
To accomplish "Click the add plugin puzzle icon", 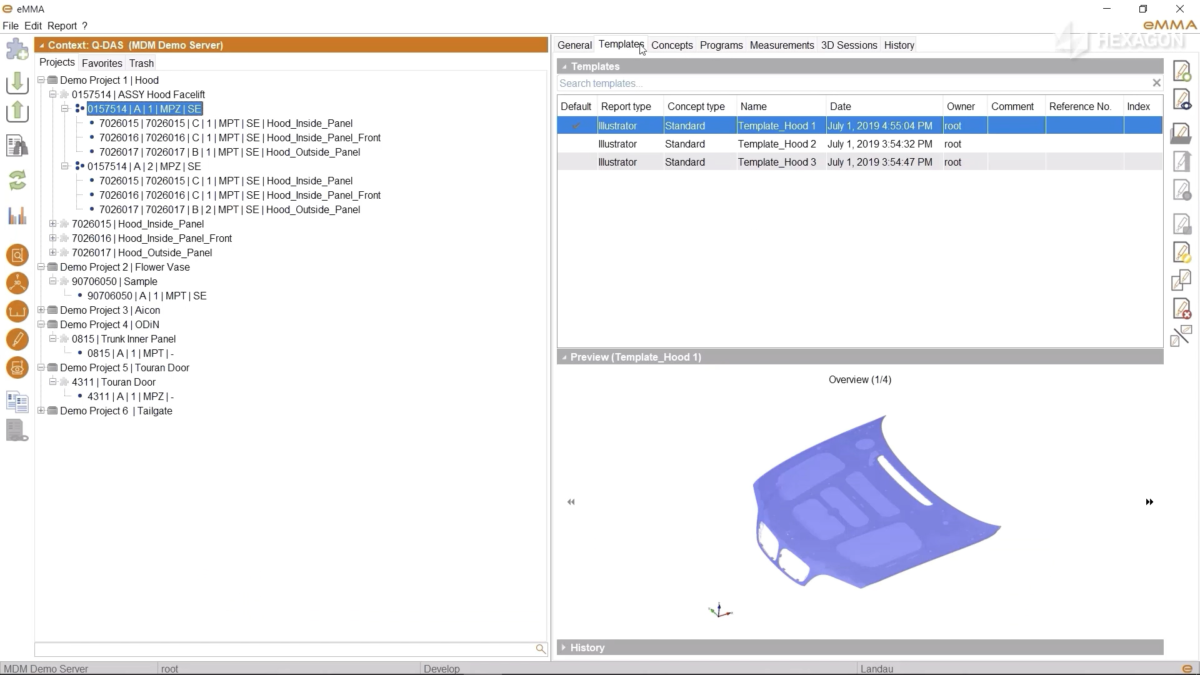I will pyautogui.click(x=17, y=49).
